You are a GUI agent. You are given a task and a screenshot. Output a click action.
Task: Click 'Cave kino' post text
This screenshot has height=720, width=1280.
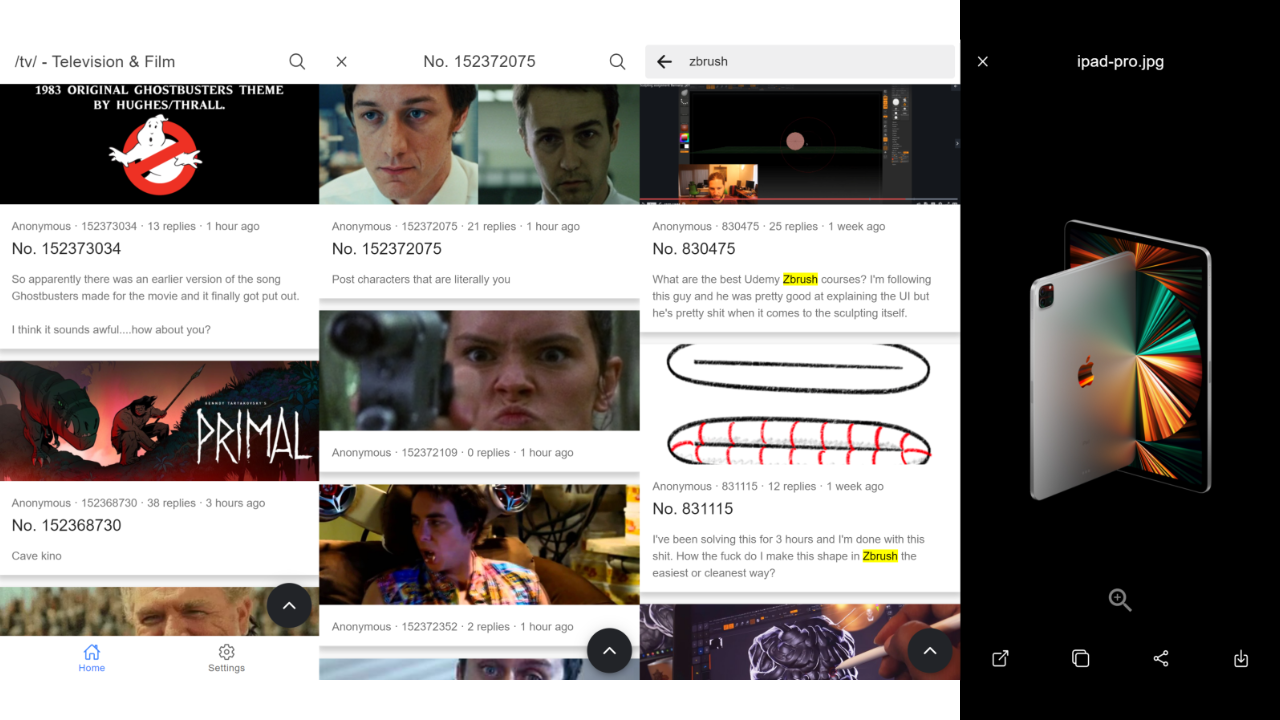37,556
